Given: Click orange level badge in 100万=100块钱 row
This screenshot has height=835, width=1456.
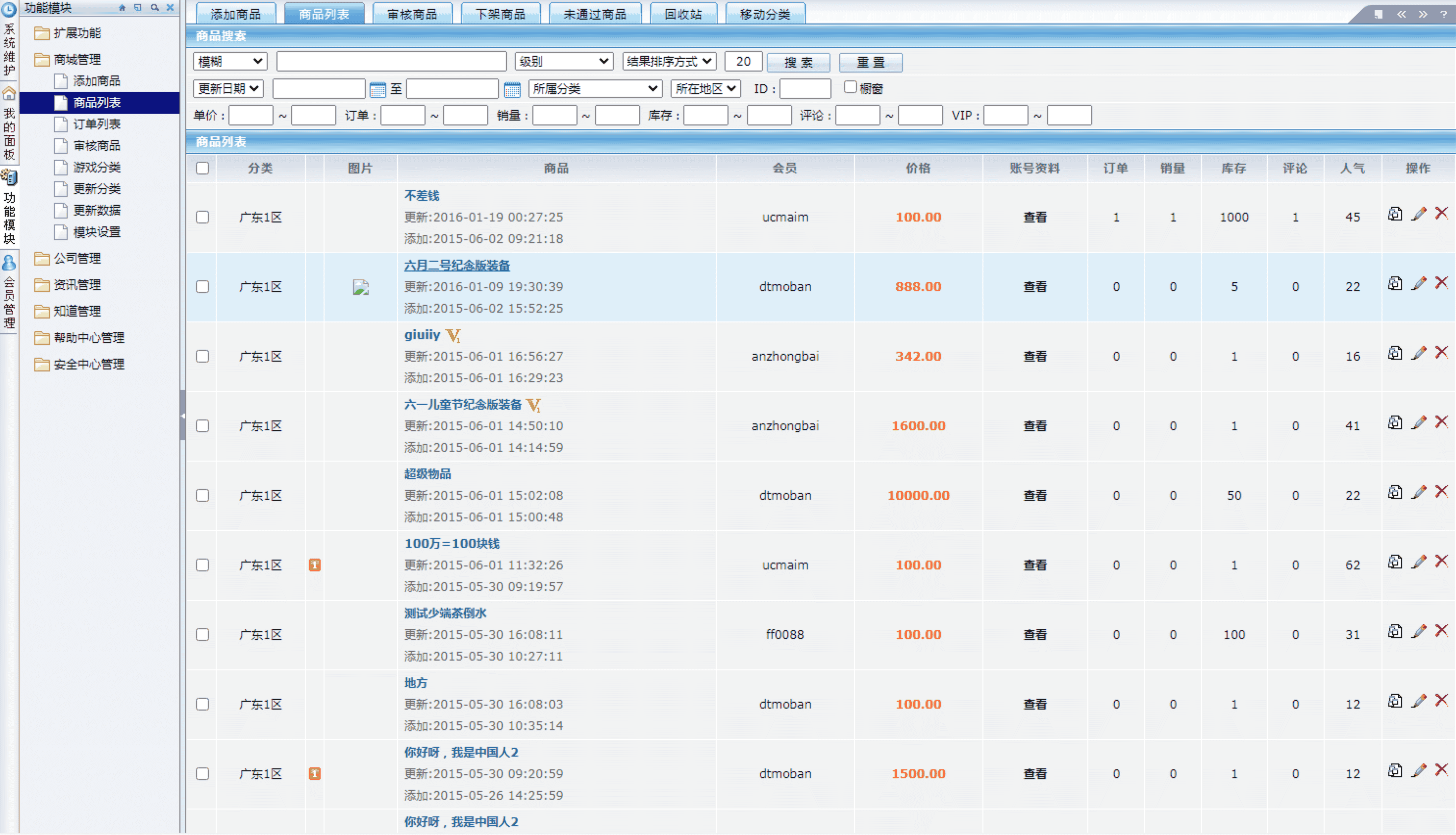Looking at the screenshot, I should (314, 565).
